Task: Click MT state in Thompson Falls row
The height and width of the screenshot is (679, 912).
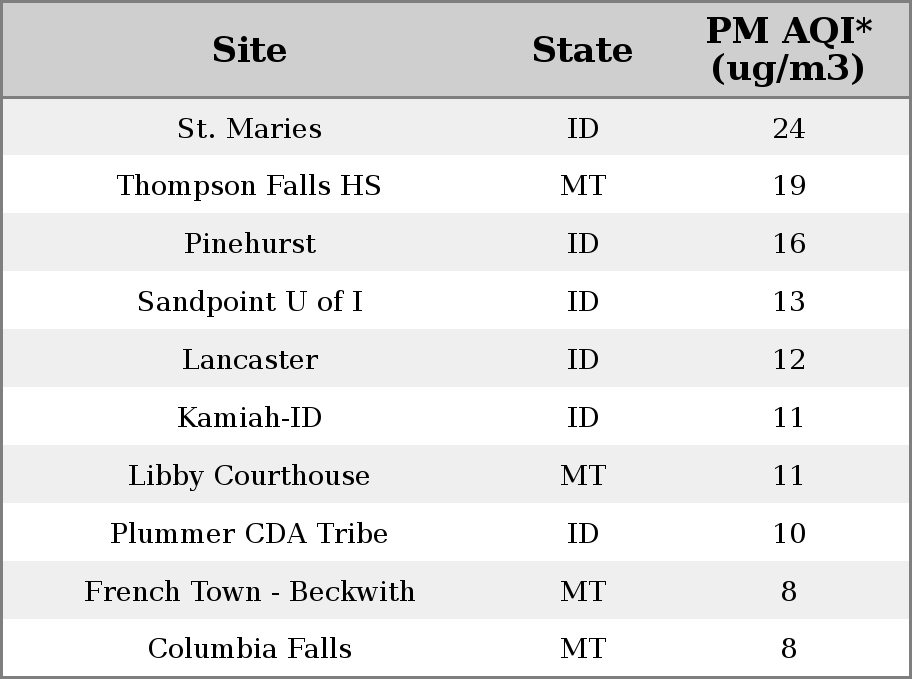Action: [x=583, y=186]
